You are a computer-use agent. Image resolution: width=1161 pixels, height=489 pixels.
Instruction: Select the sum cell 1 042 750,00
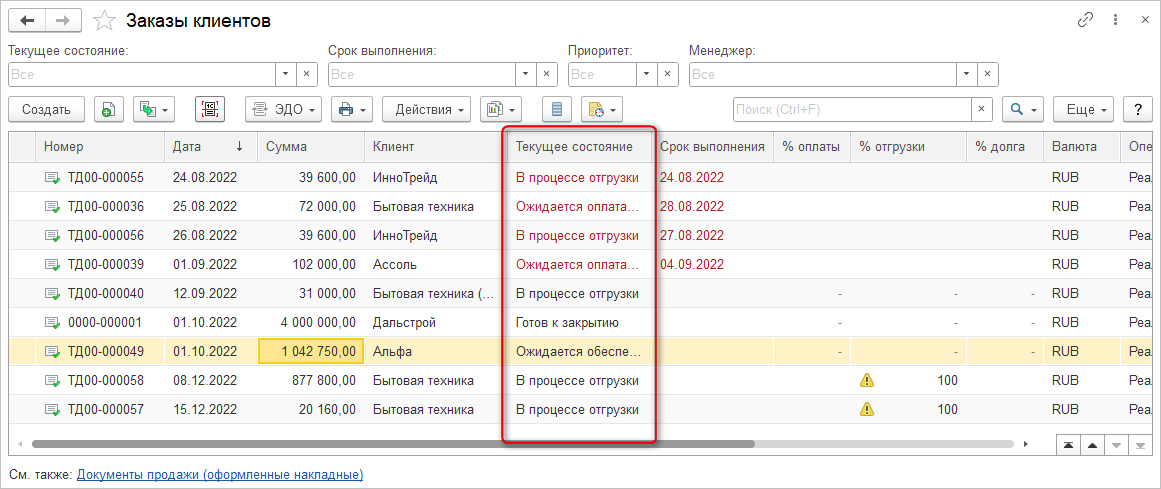pos(311,352)
